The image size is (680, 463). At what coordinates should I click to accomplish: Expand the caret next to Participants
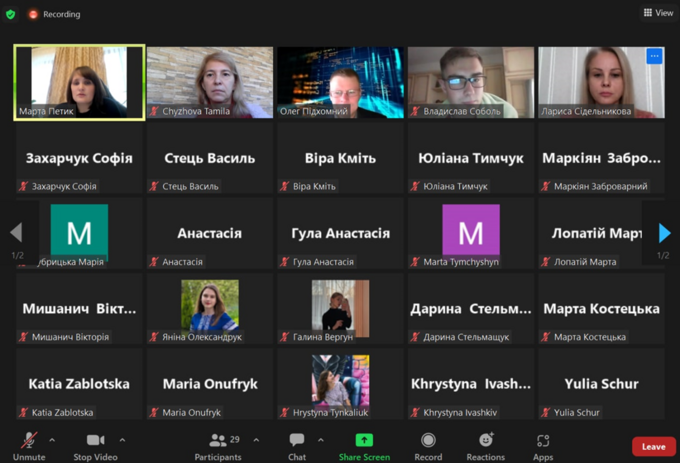[256, 440]
